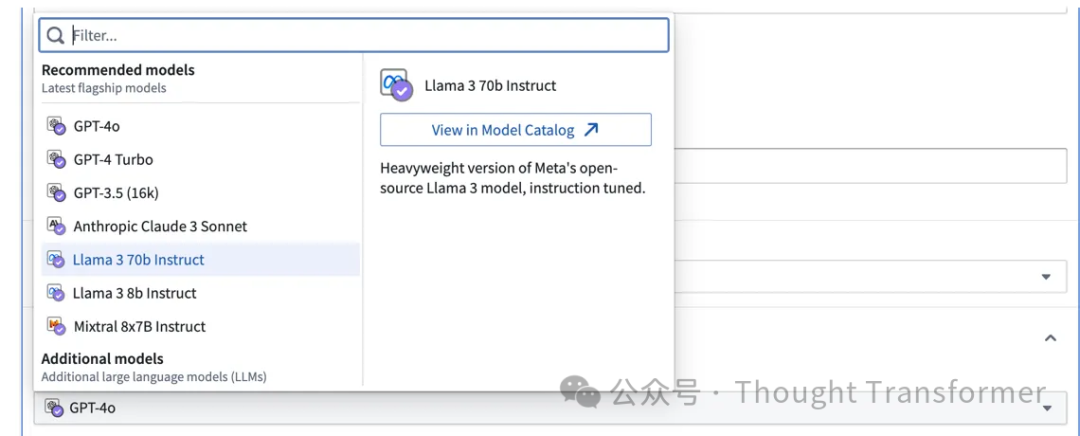The image size is (1080, 436).
Task: Click the Recommended models heading
Action: 118,70
